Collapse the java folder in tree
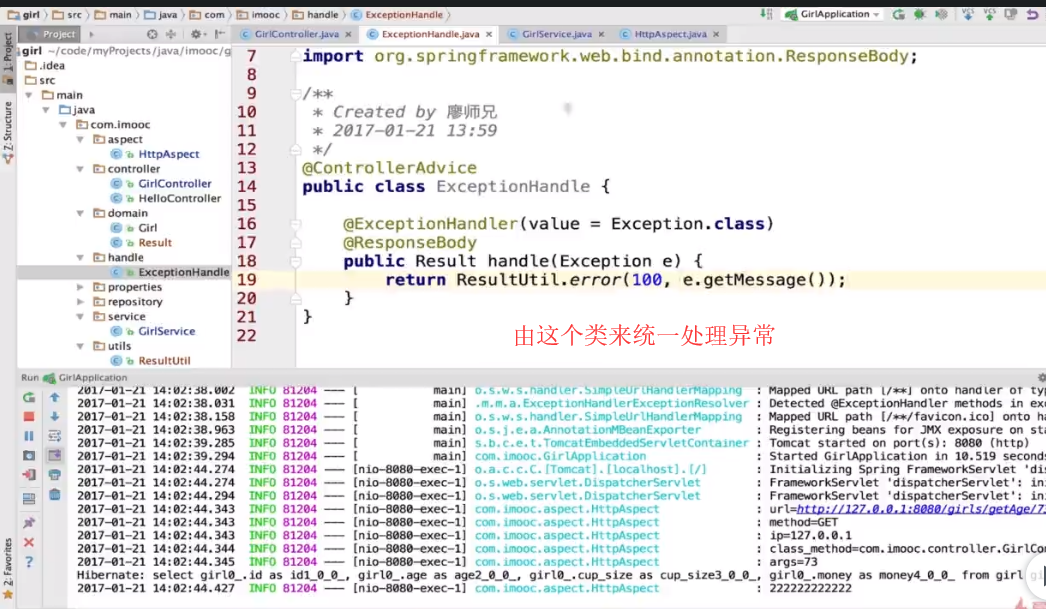The height and width of the screenshot is (609, 1046). (46, 110)
